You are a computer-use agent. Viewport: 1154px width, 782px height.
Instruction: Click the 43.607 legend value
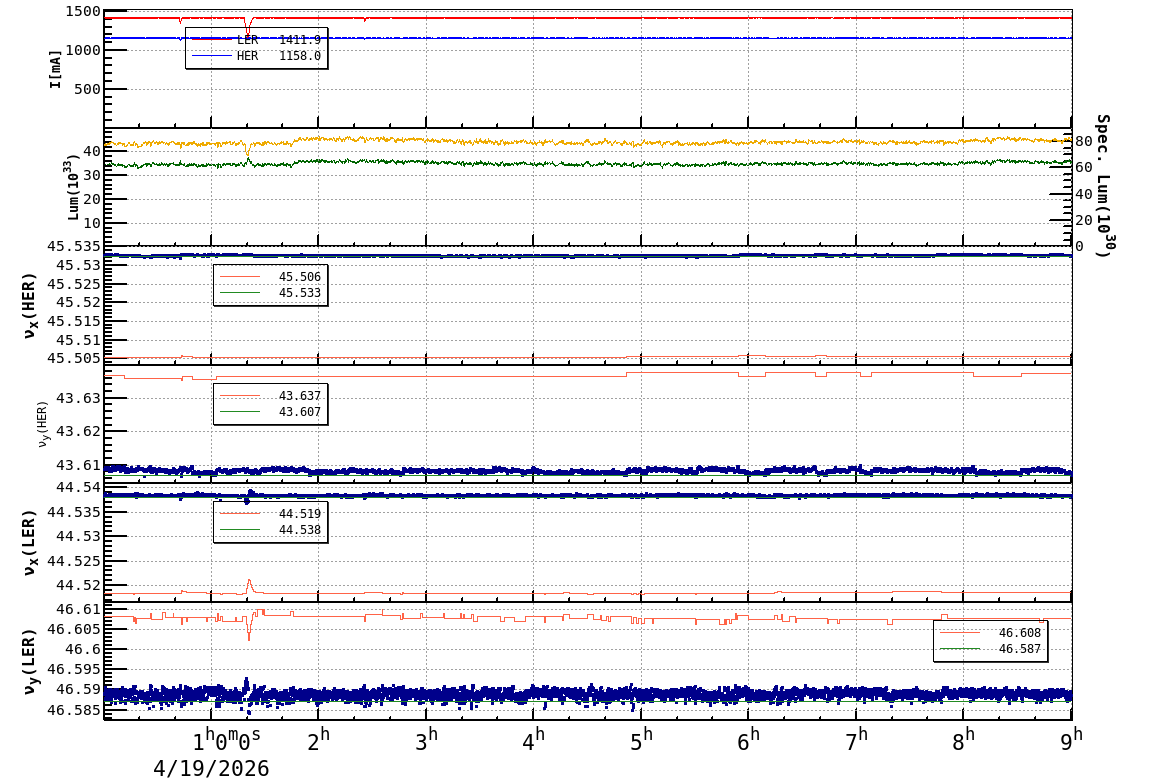pyautogui.click(x=299, y=412)
